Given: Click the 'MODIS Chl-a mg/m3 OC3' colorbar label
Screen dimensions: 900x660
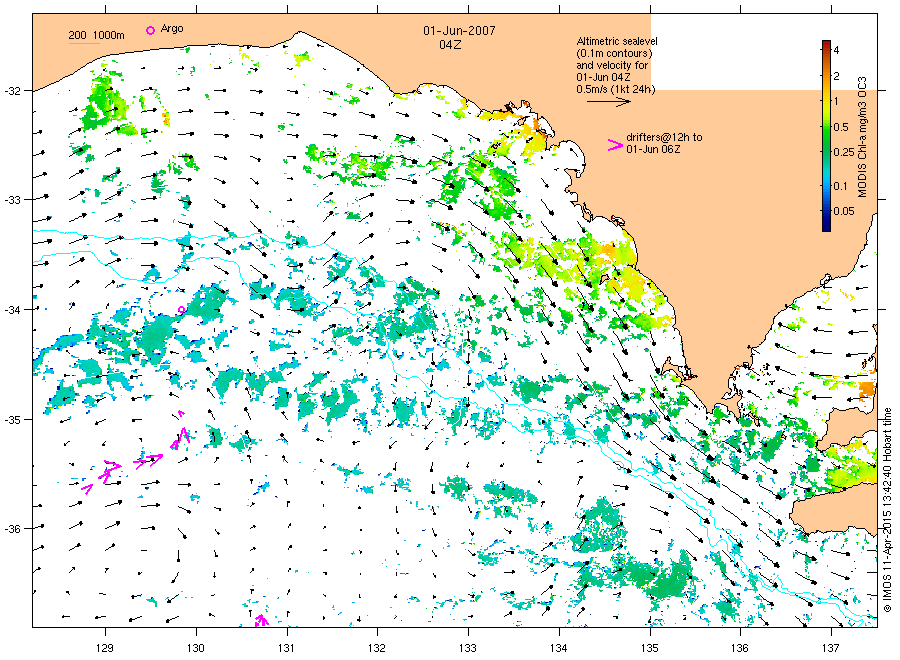Looking at the screenshot, I should (862, 137).
